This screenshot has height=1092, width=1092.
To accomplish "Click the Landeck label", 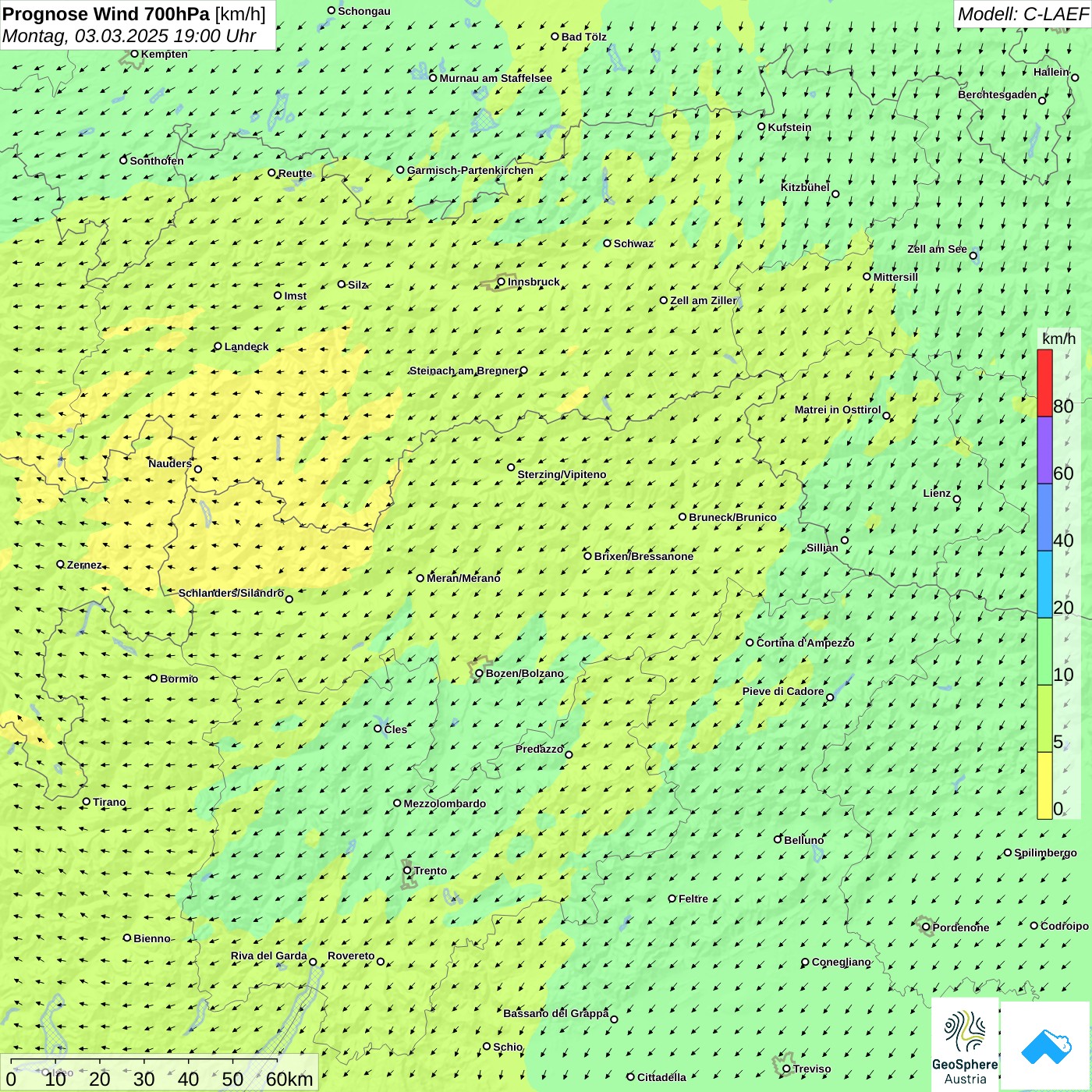I will [246, 346].
